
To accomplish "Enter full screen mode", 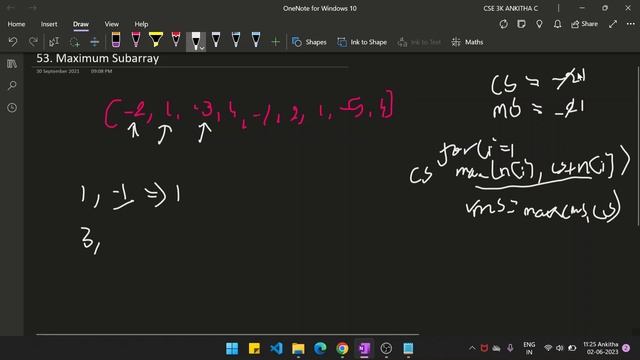I will [x=613, y=24].
